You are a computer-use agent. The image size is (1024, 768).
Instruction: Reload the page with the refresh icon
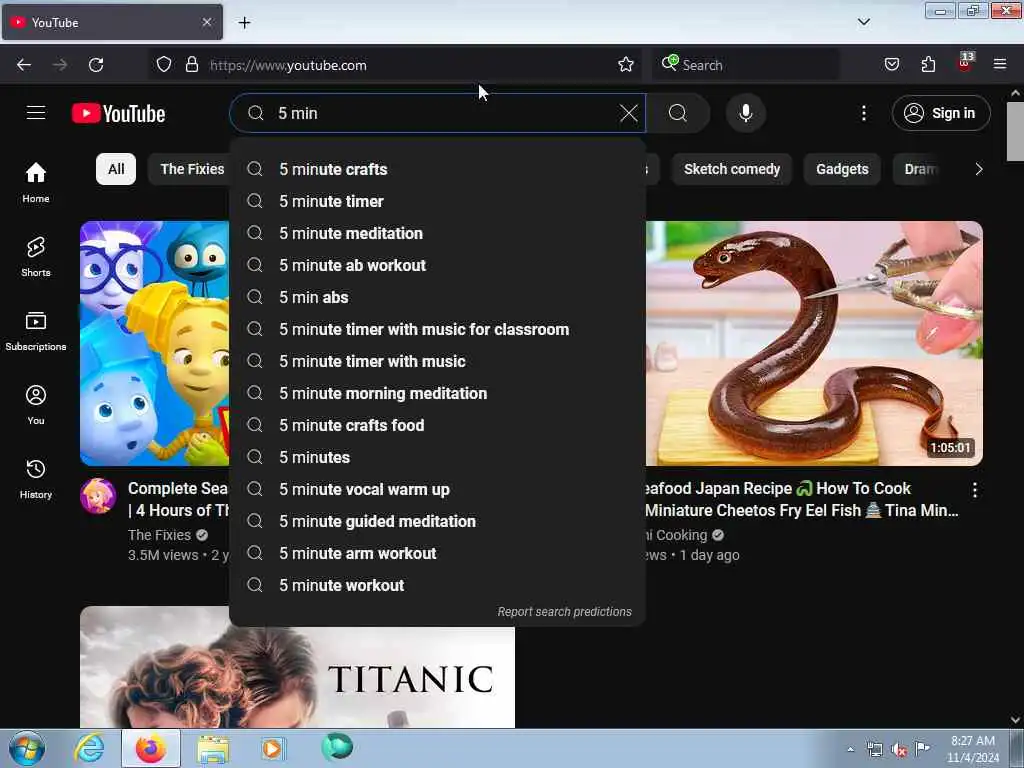pyautogui.click(x=96, y=65)
